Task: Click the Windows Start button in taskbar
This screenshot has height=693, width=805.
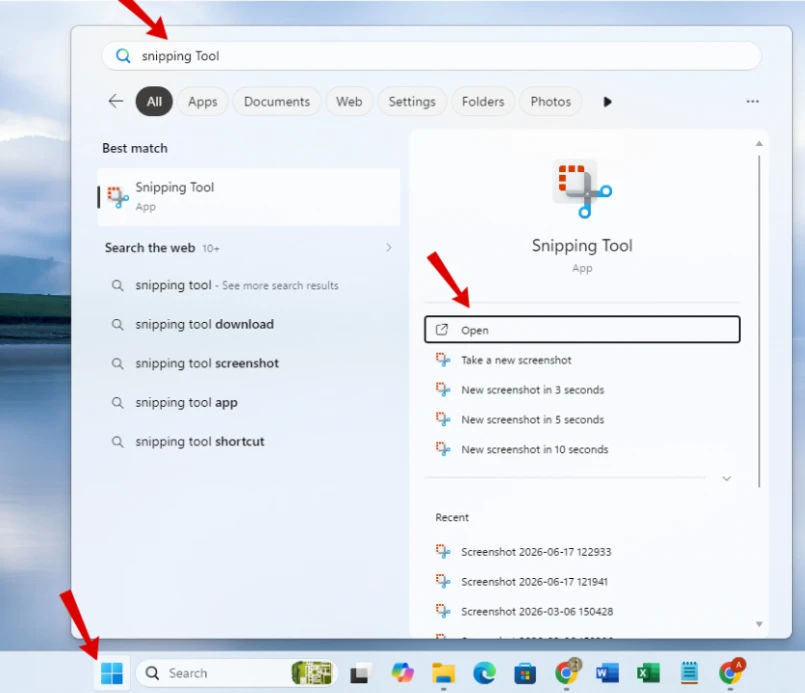Action: [111, 673]
